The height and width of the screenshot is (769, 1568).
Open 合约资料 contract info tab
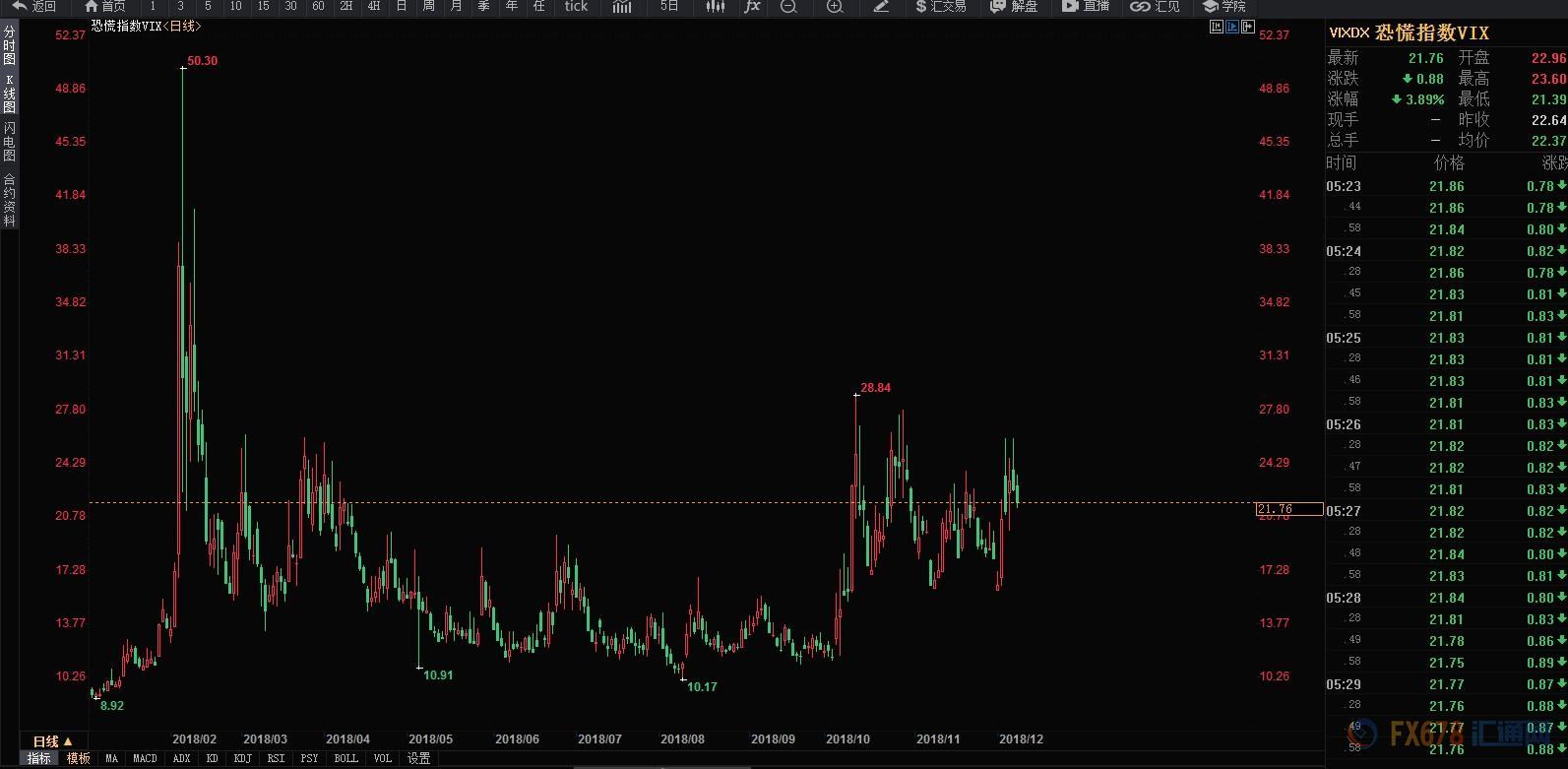[x=9, y=200]
